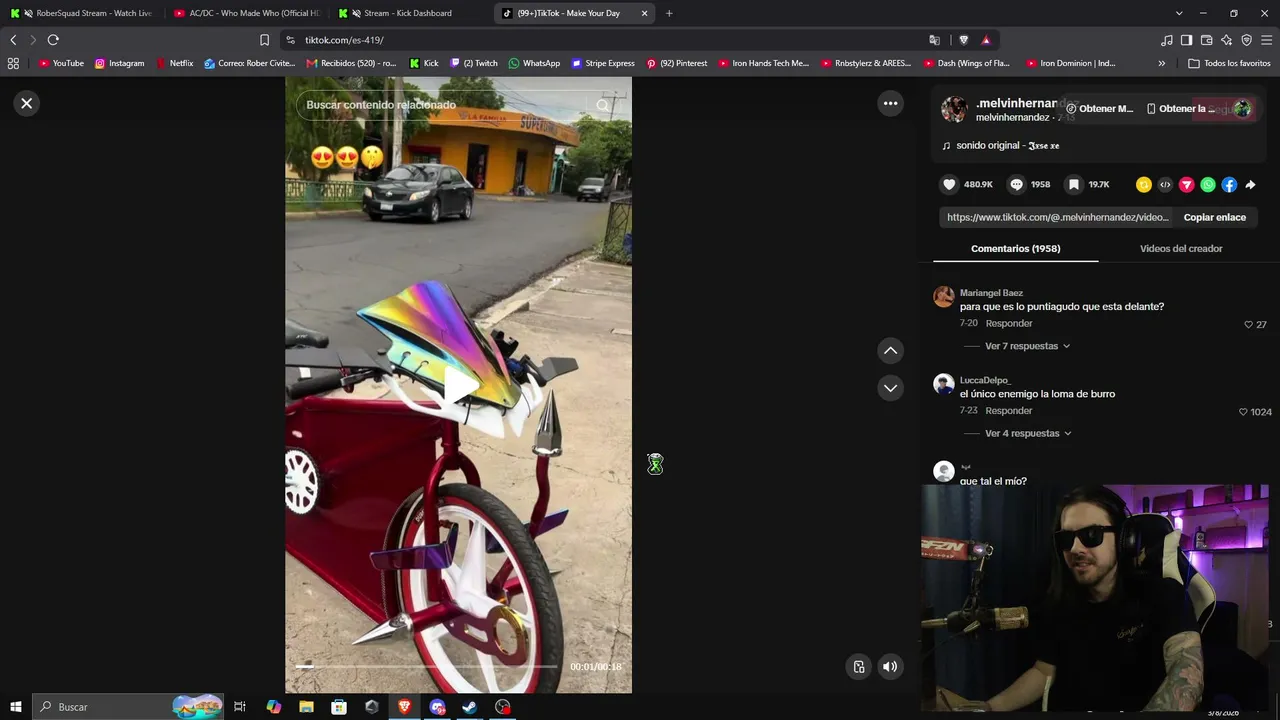Toggle video mute with speaker icon
1280x720 pixels.
click(890, 667)
